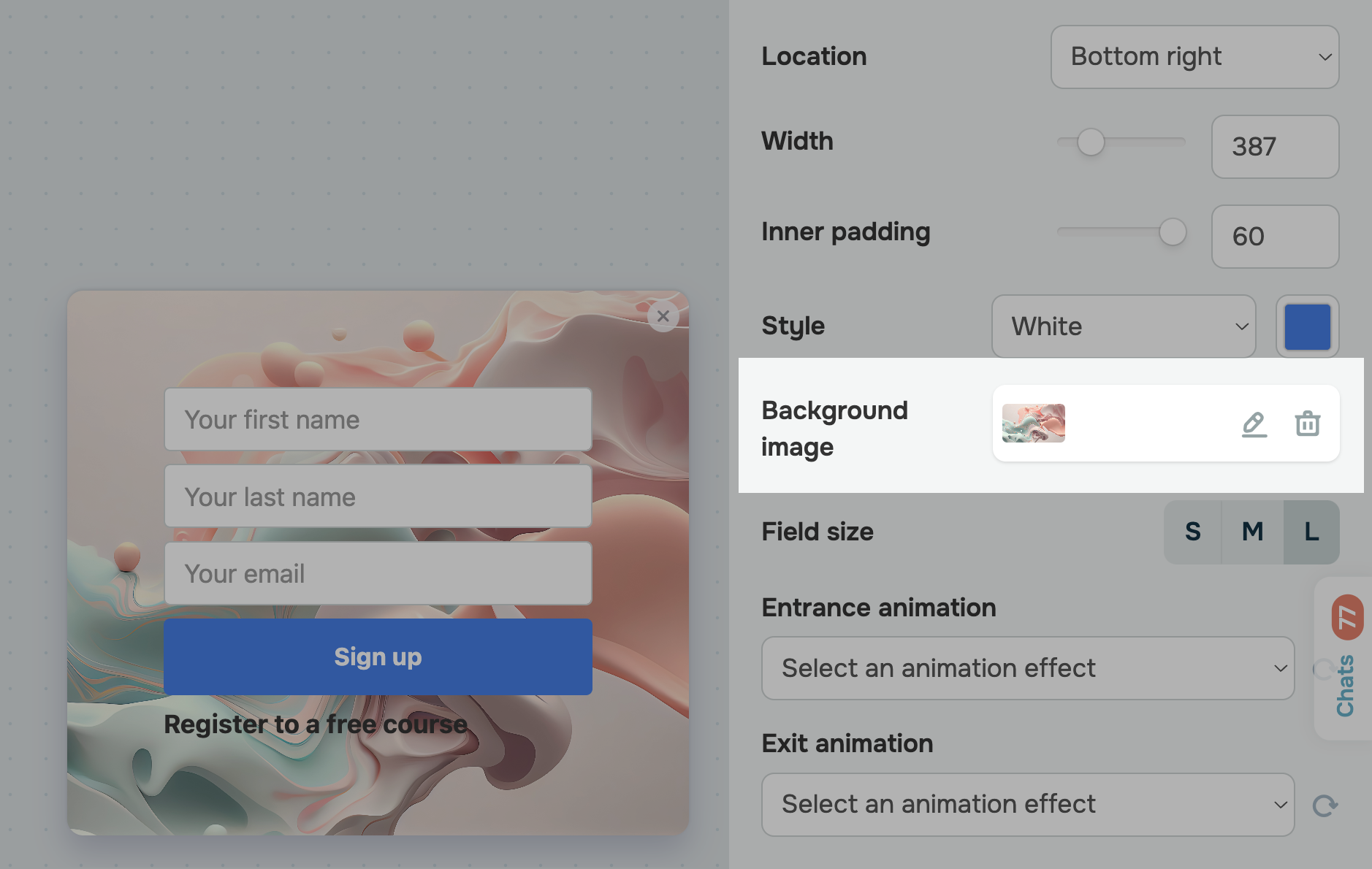Select large field size L
1372x869 pixels.
coord(1311,532)
